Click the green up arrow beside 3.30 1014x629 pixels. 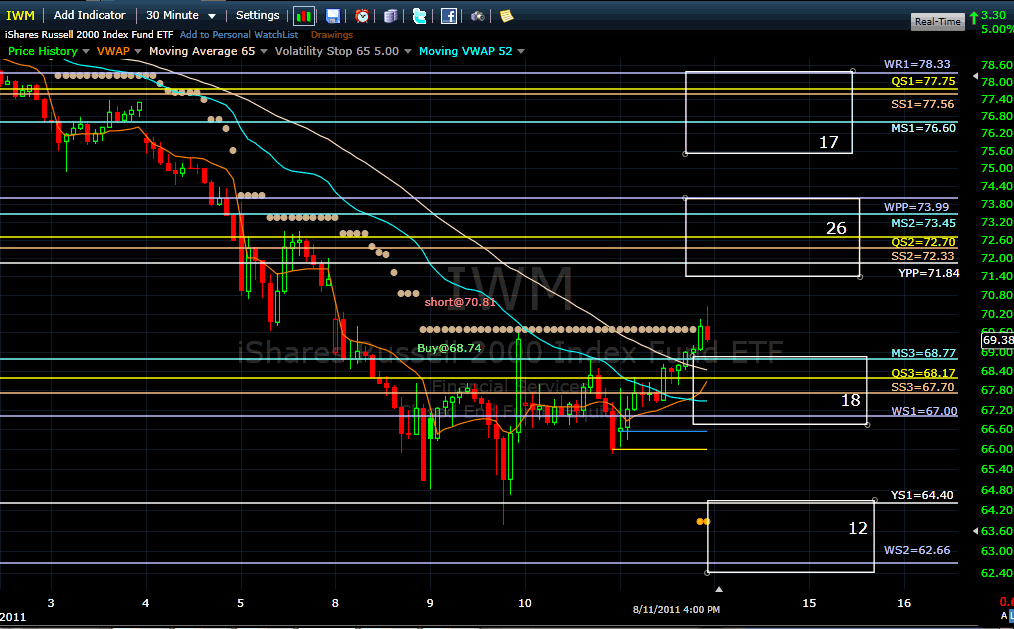974,18
